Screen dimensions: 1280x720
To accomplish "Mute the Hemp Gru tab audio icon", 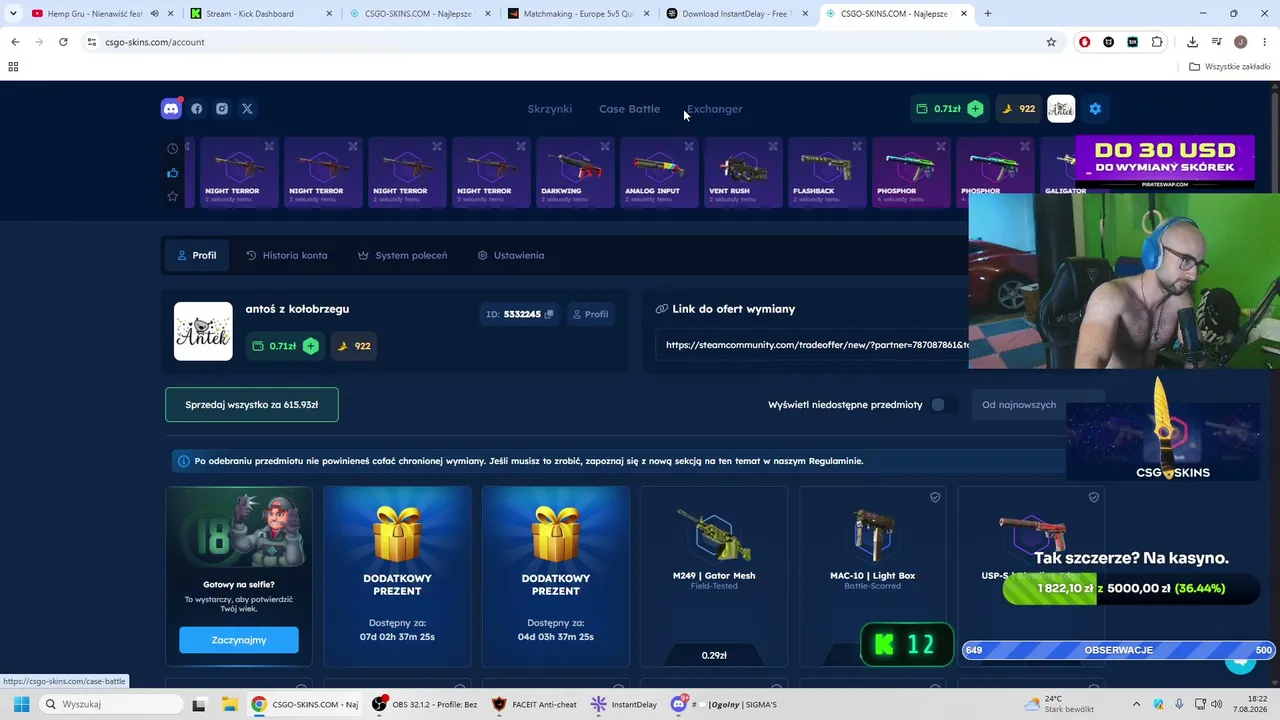I will coord(154,14).
